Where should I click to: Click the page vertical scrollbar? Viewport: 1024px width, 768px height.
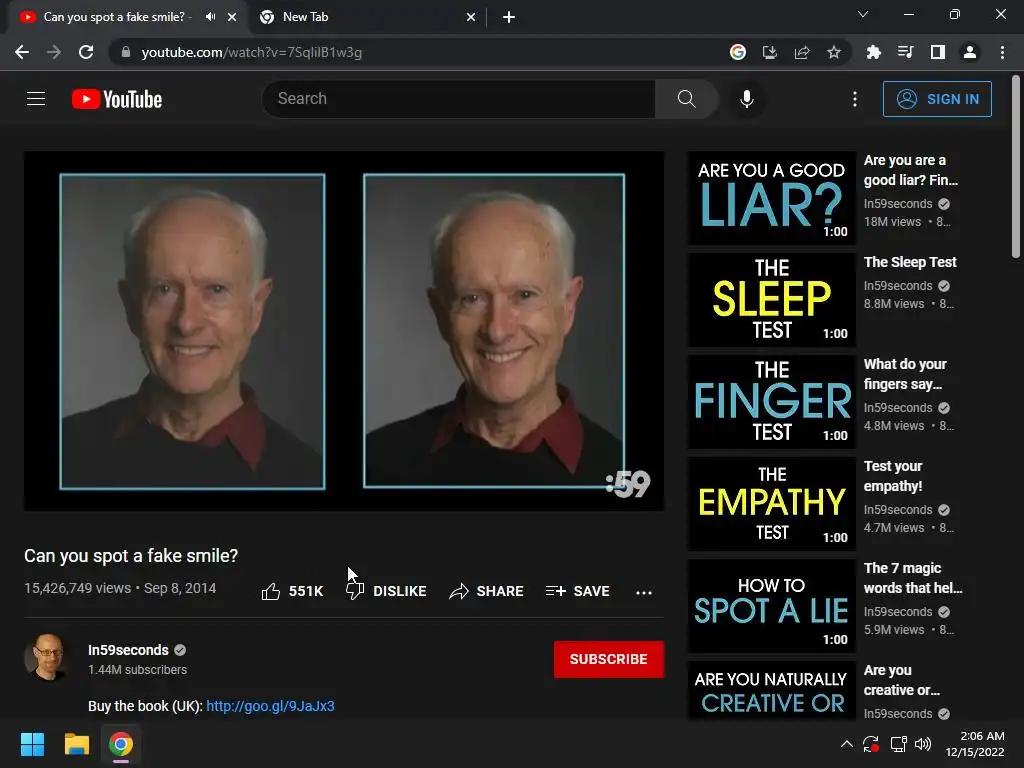pyautogui.click(x=1016, y=166)
